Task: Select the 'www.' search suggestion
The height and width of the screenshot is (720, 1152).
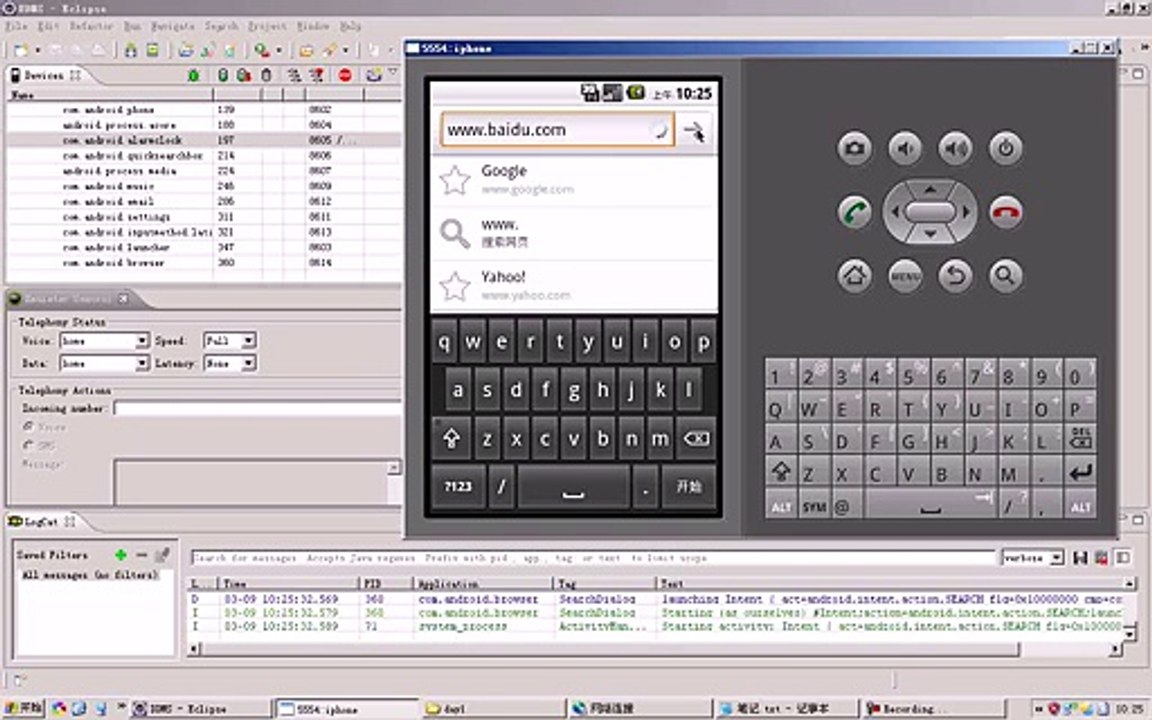Action: 574,233
